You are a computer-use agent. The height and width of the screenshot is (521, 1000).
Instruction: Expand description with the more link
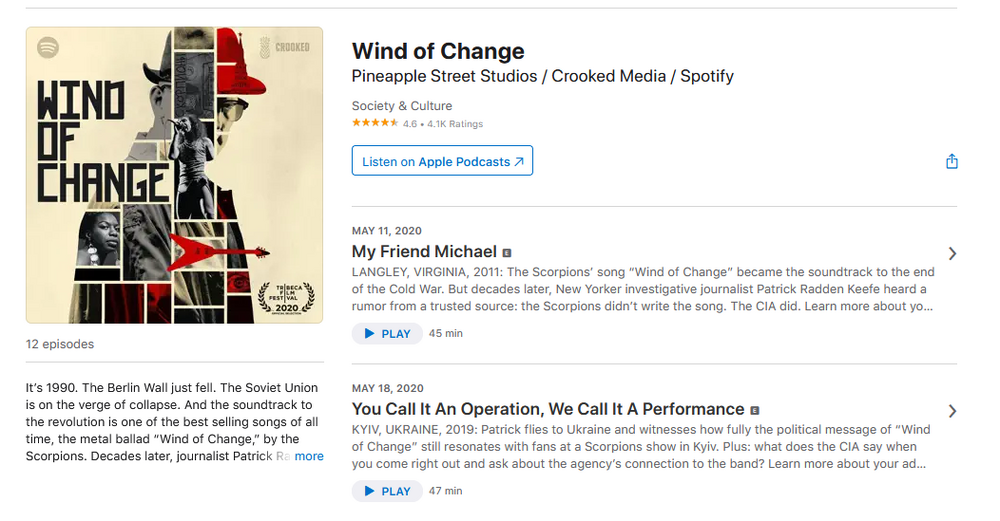(309, 456)
